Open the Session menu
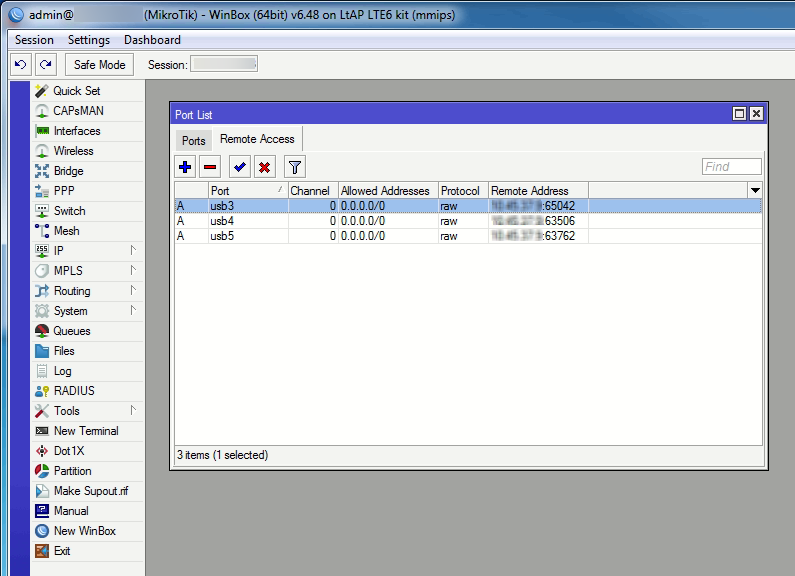This screenshot has height=576, width=795. pyautogui.click(x=34, y=40)
